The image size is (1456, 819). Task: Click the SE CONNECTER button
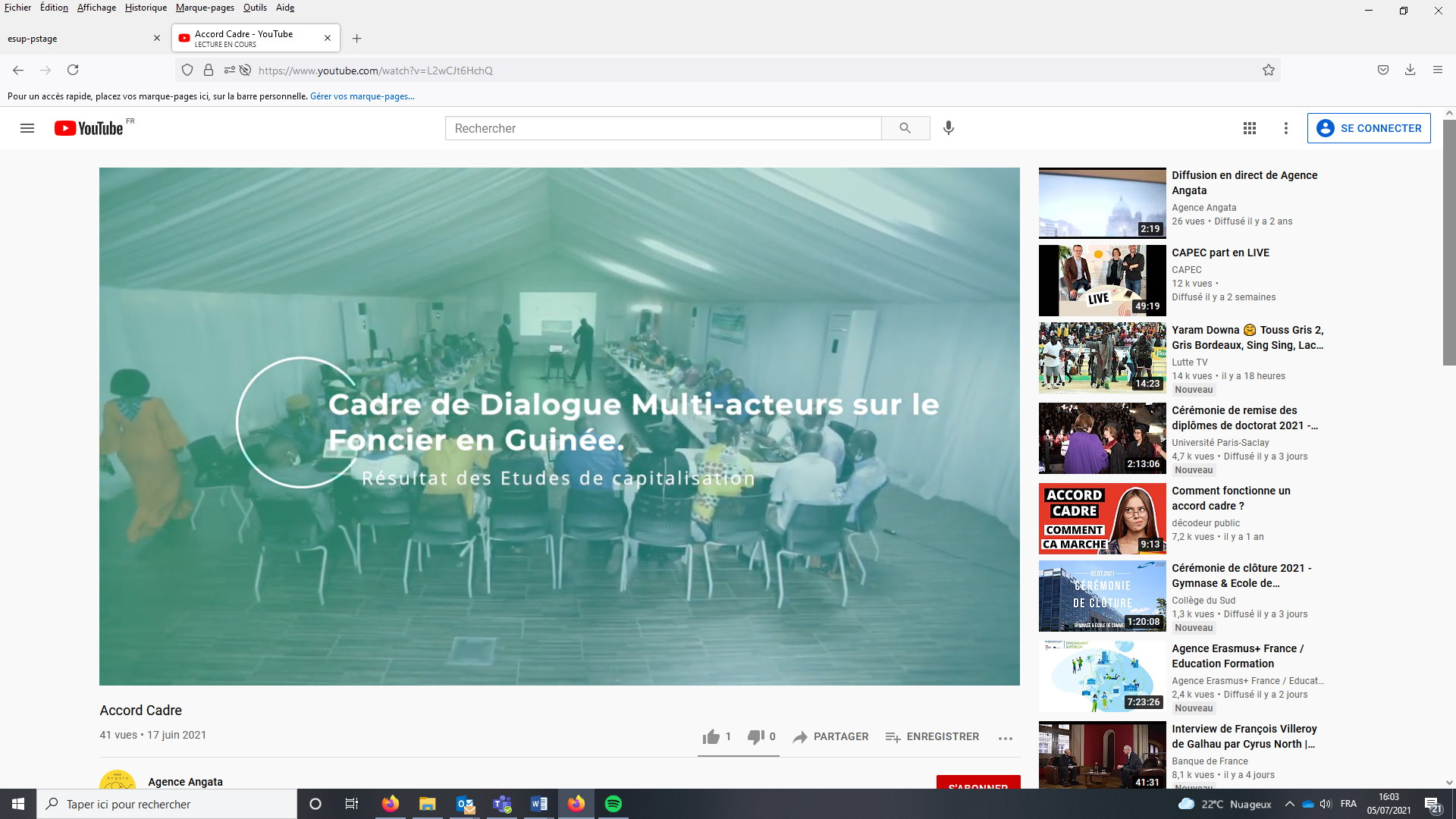click(1369, 128)
